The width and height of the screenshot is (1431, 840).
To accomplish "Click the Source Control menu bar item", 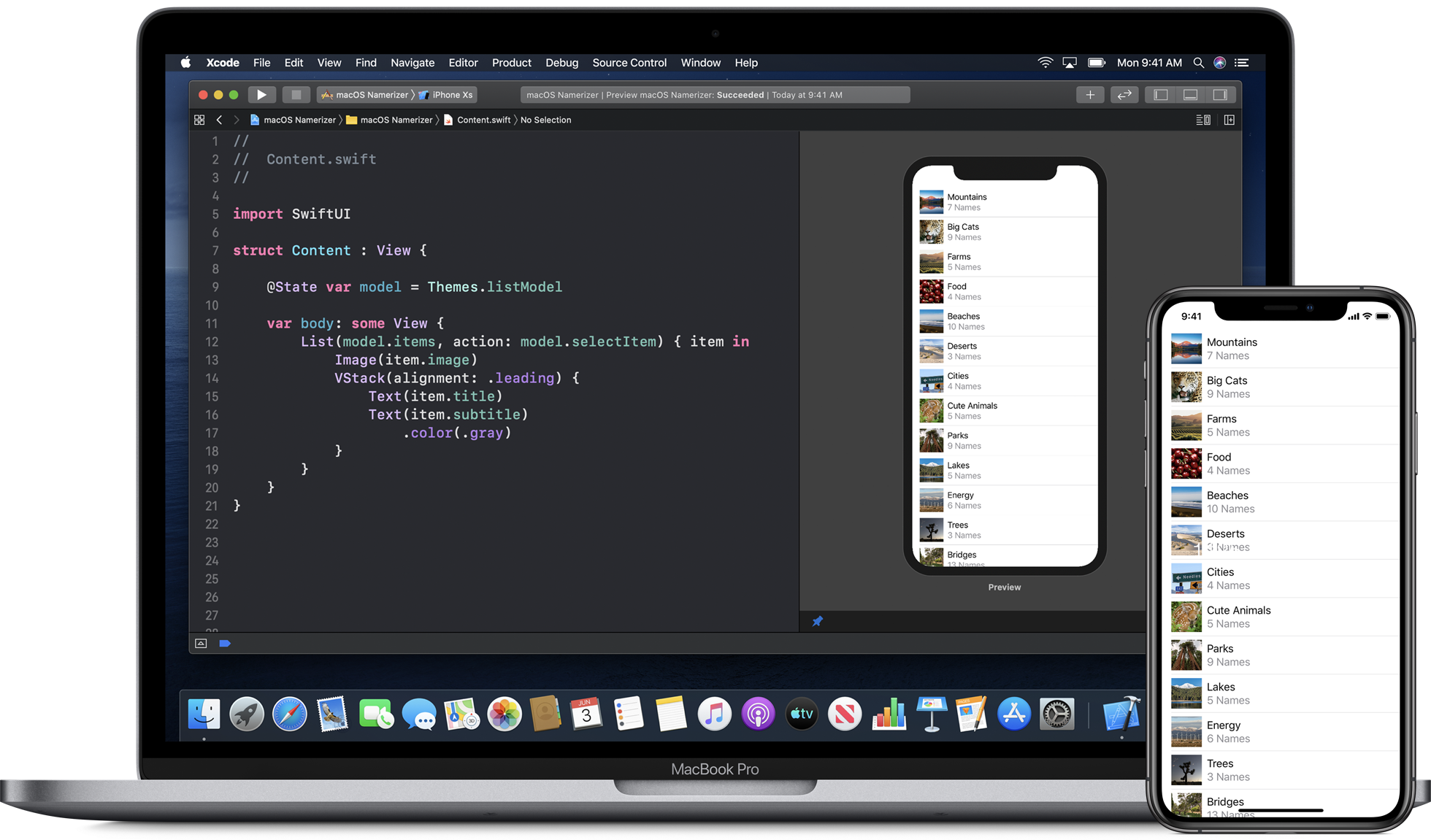I will pos(629,62).
